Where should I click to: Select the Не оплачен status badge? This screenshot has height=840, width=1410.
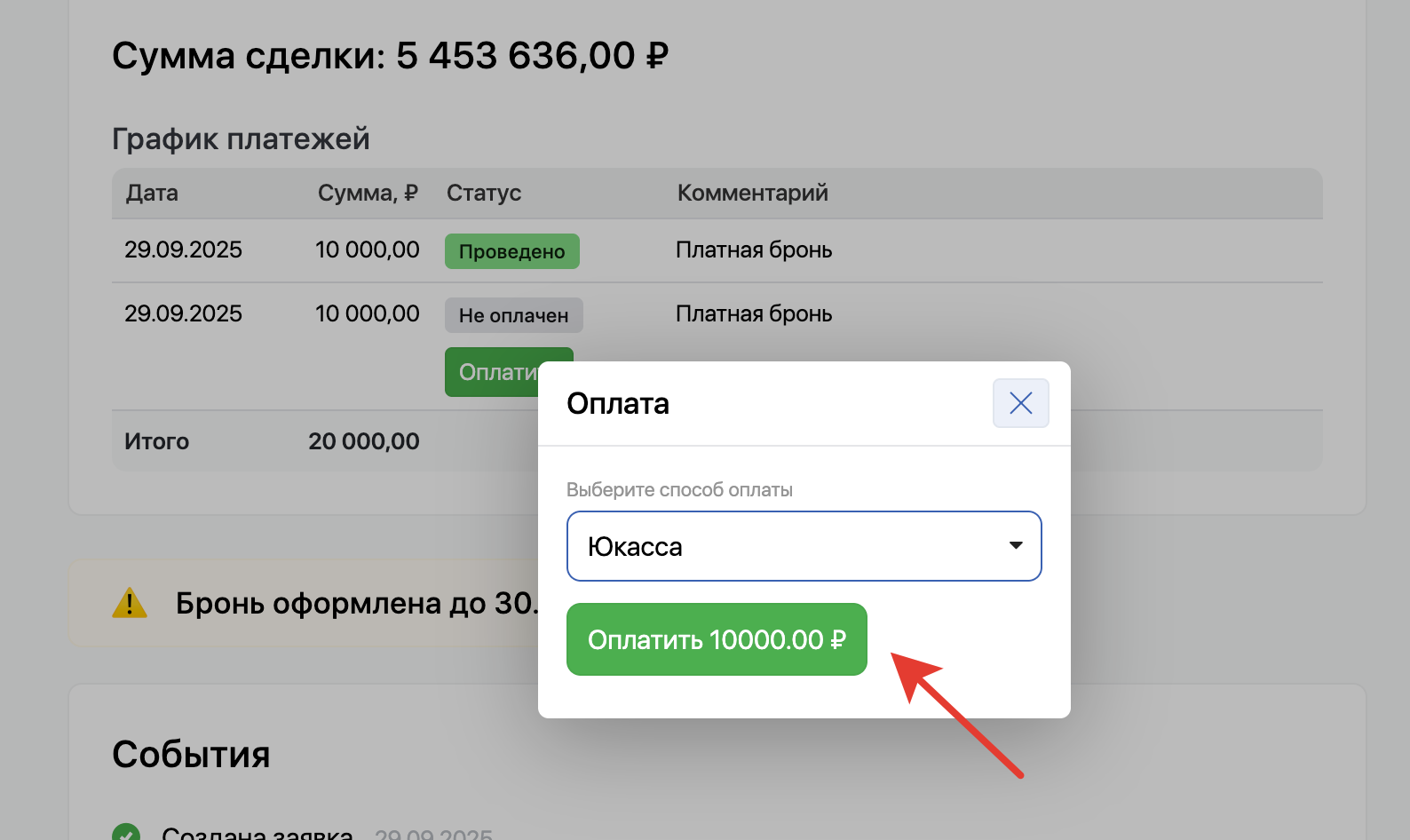513,315
